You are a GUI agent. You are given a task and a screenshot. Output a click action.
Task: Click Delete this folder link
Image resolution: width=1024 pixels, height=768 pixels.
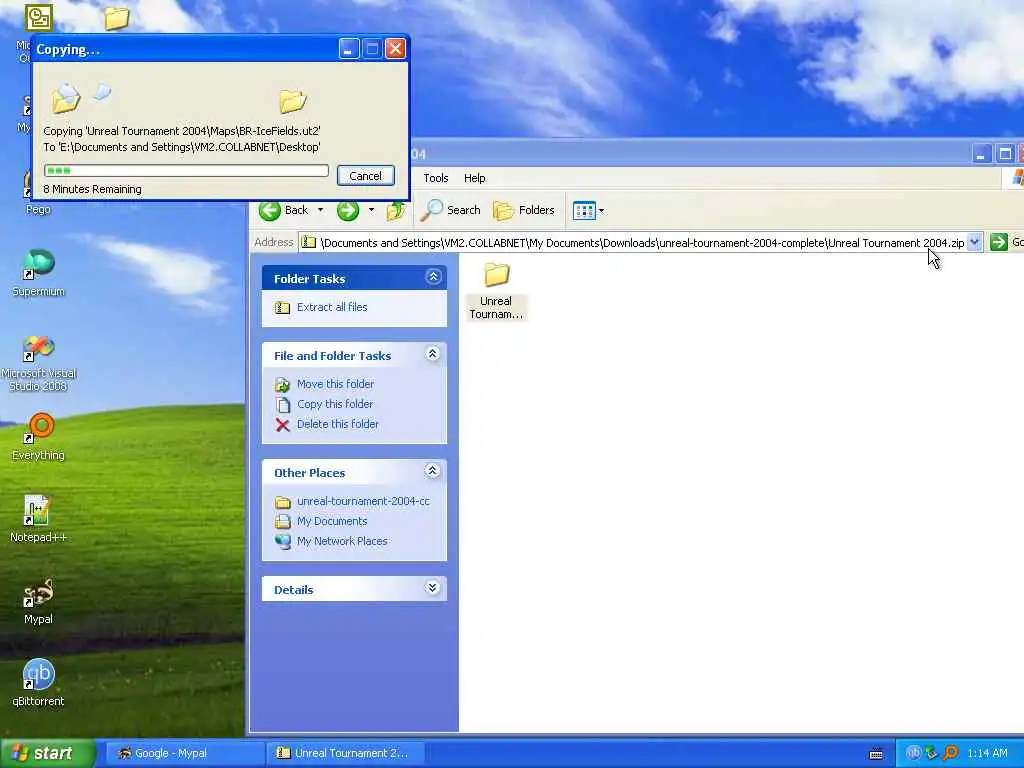[x=338, y=424]
